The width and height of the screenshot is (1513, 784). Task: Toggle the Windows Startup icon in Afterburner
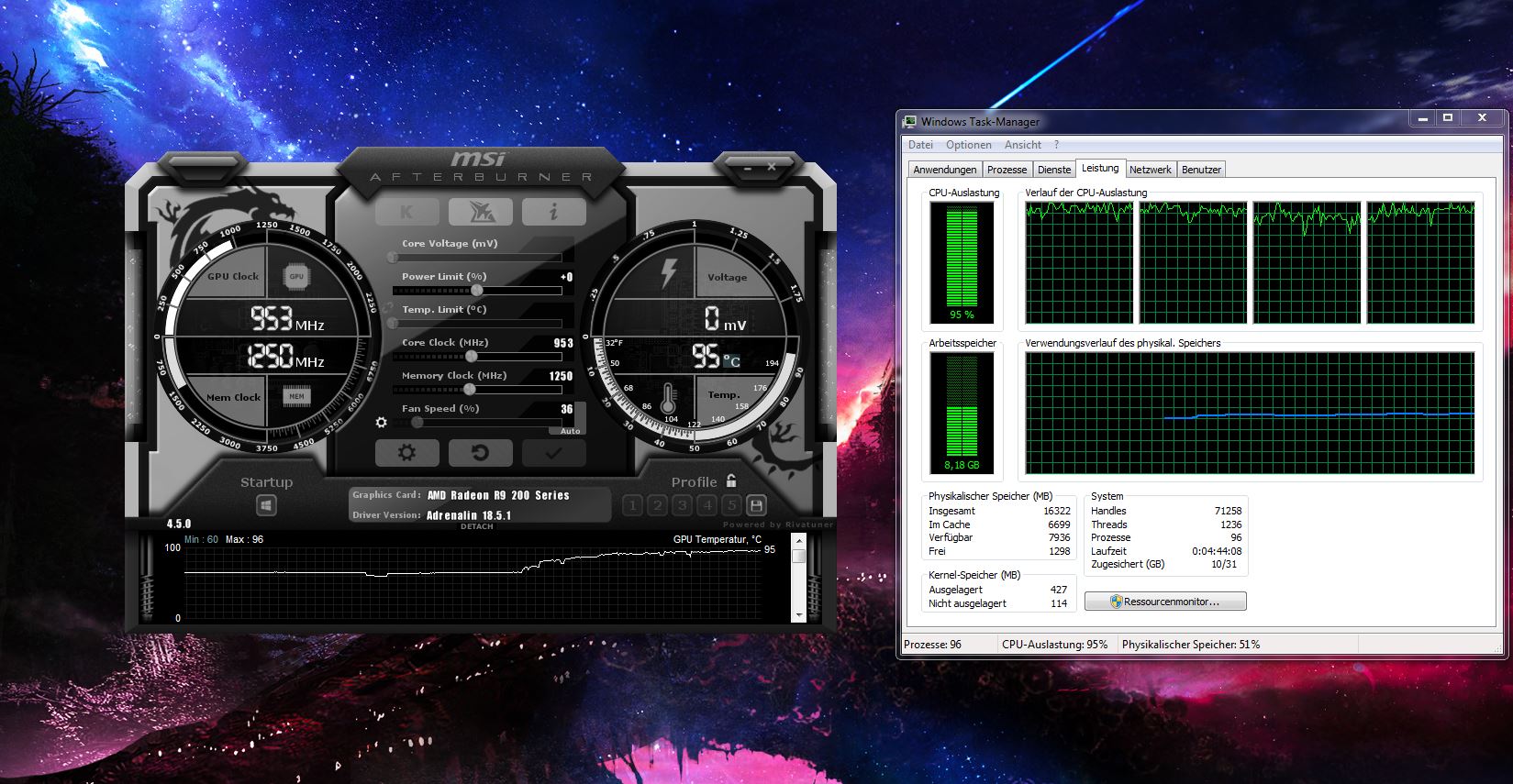(266, 504)
